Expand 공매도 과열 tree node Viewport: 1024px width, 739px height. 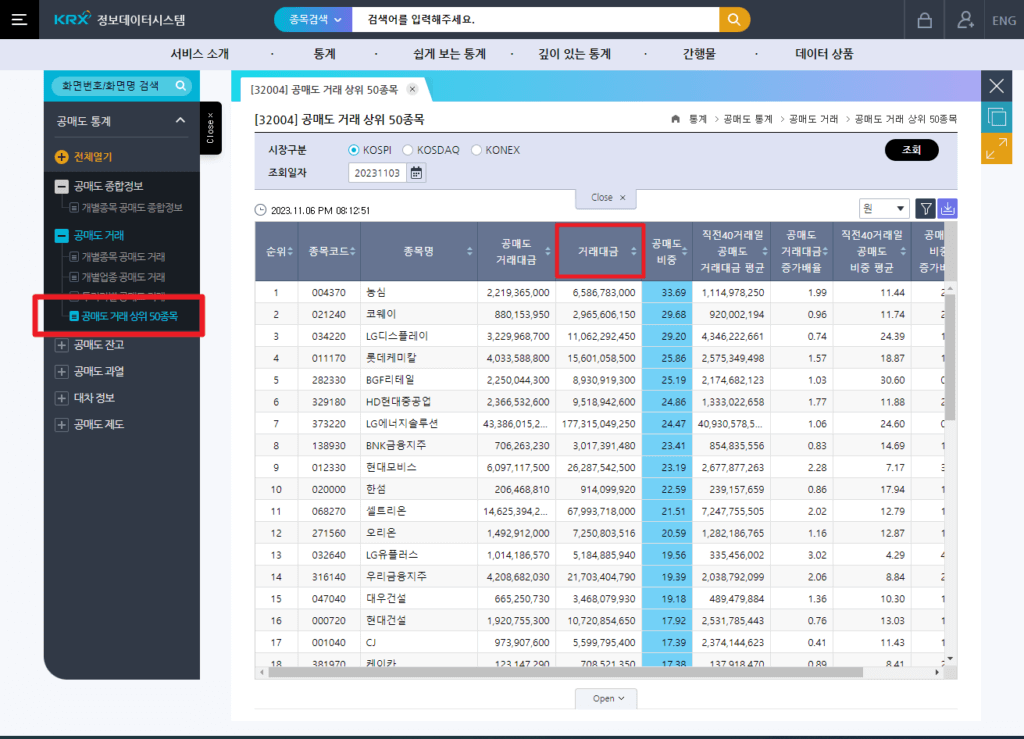click(x=61, y=371)
